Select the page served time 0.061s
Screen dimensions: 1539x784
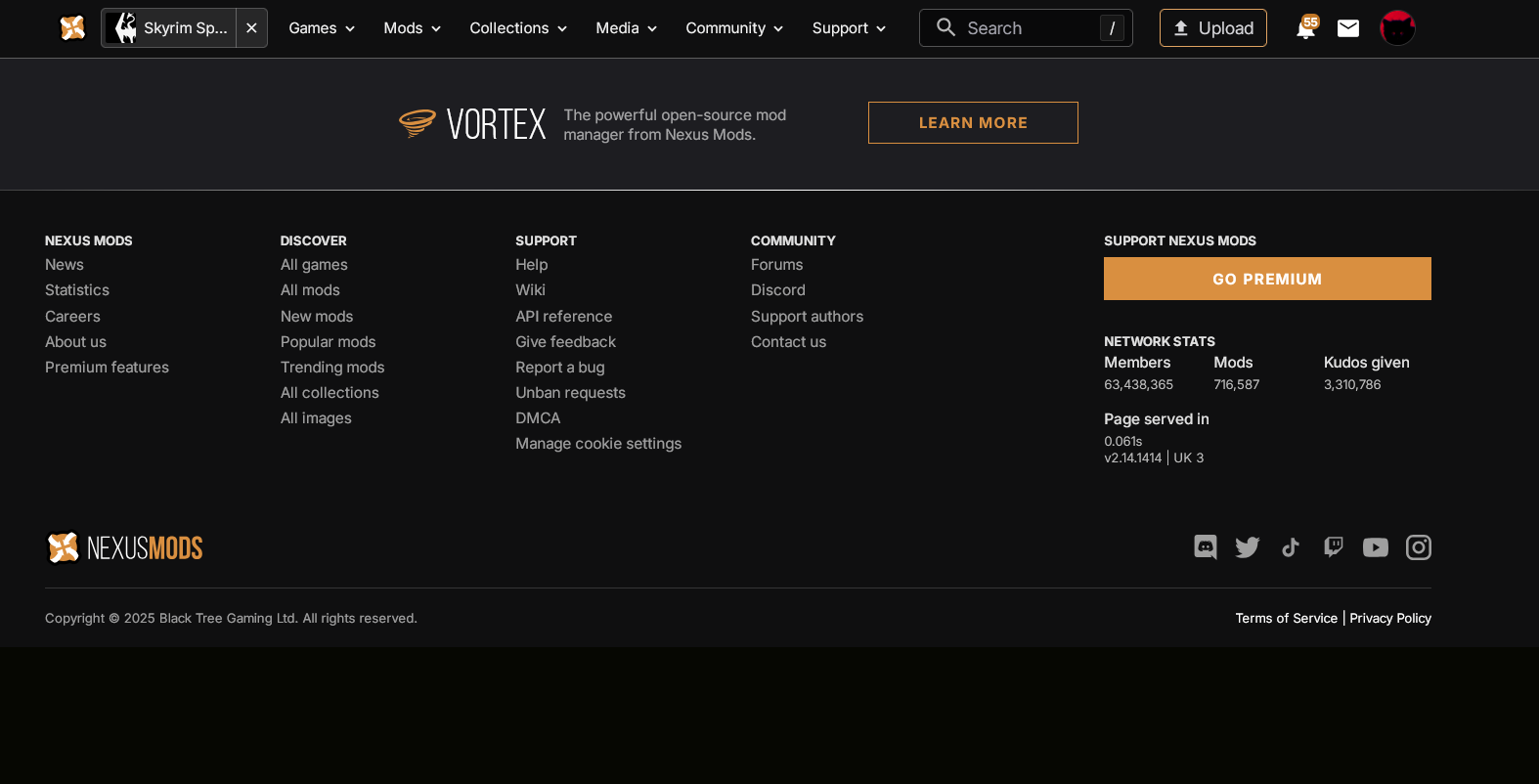click(1123, 442)
